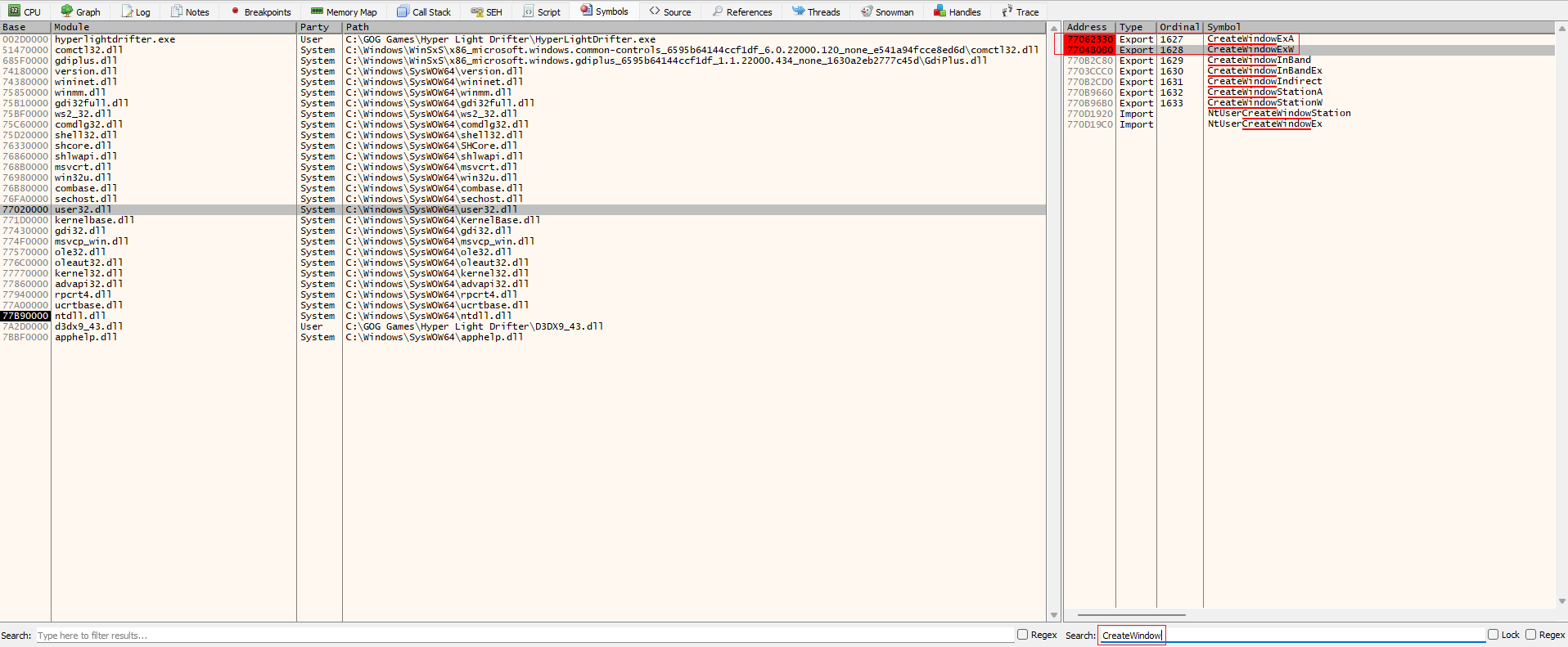Screen dimensions: 1568x647
Task: Click the Threads tab icon
Action: [x=798, y=11]
